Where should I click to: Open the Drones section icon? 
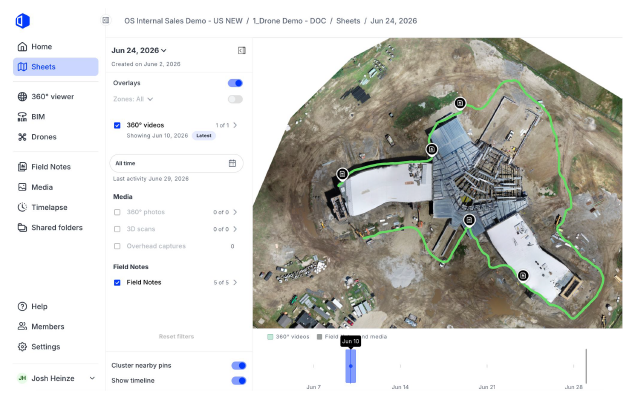(22, 137)
